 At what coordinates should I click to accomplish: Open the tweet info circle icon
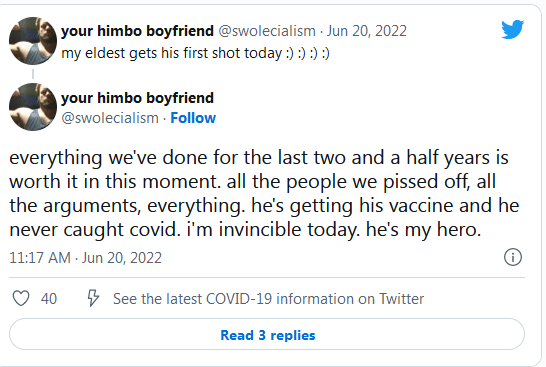pos(513,257)
